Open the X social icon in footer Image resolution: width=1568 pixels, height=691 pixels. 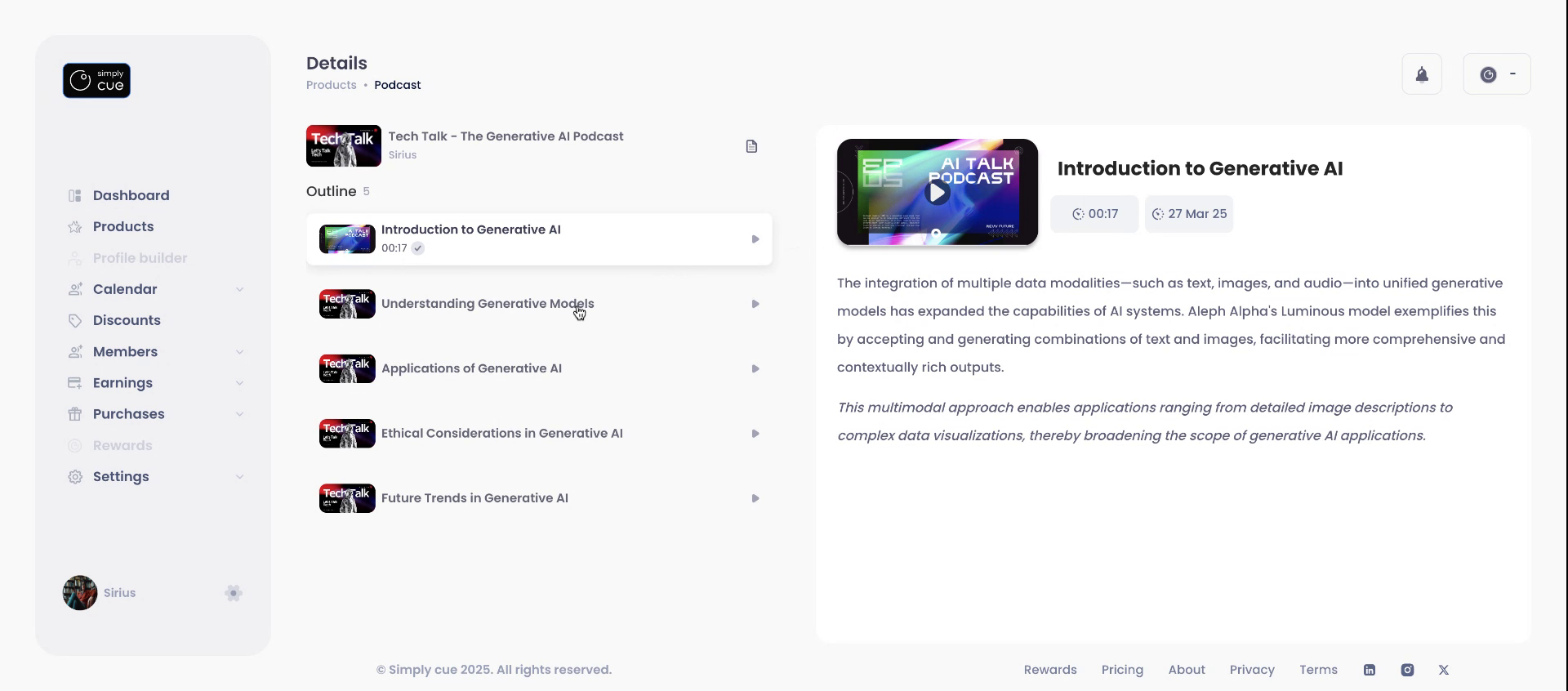(1444, 670)
